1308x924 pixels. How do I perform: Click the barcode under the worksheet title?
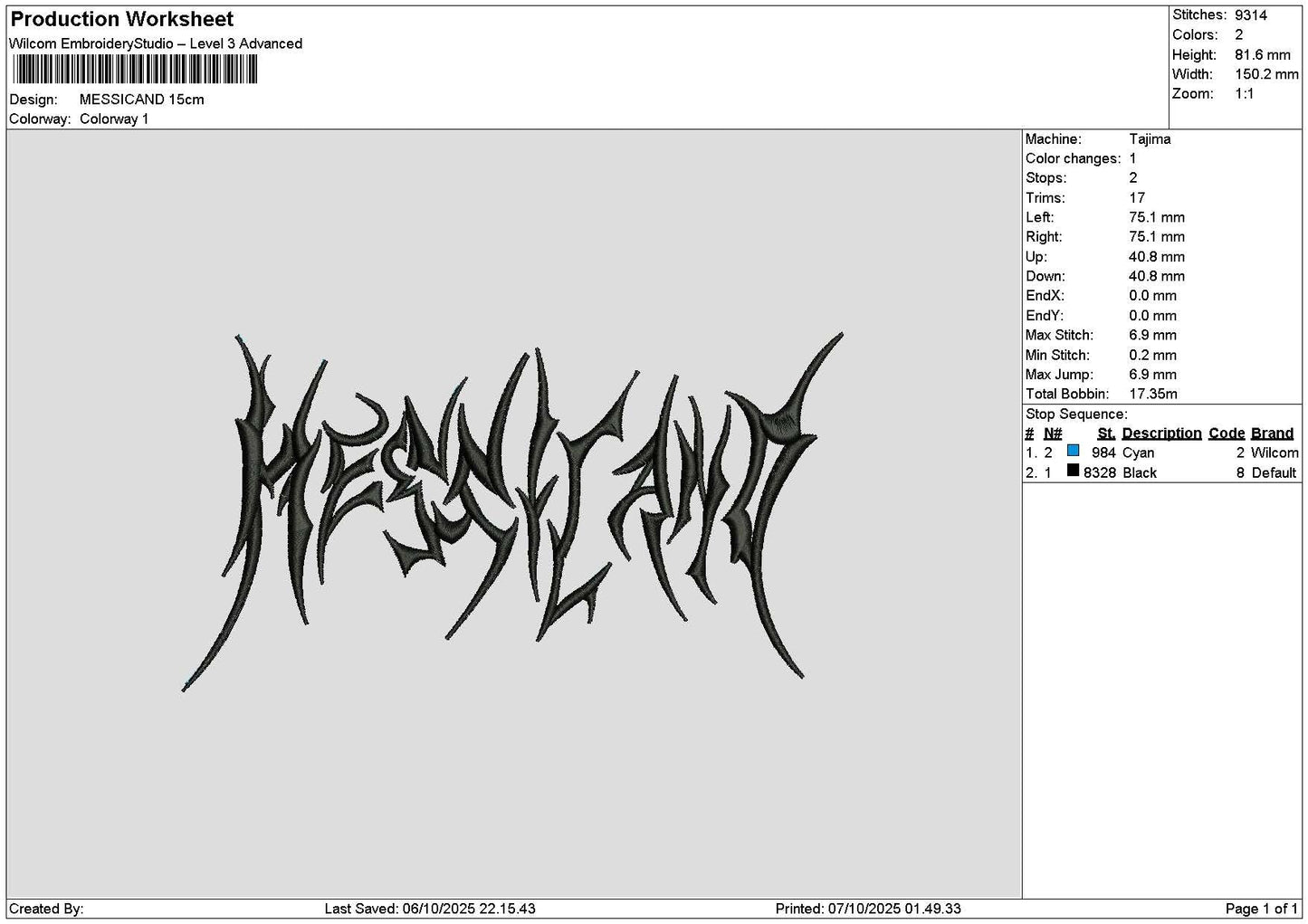136,70
